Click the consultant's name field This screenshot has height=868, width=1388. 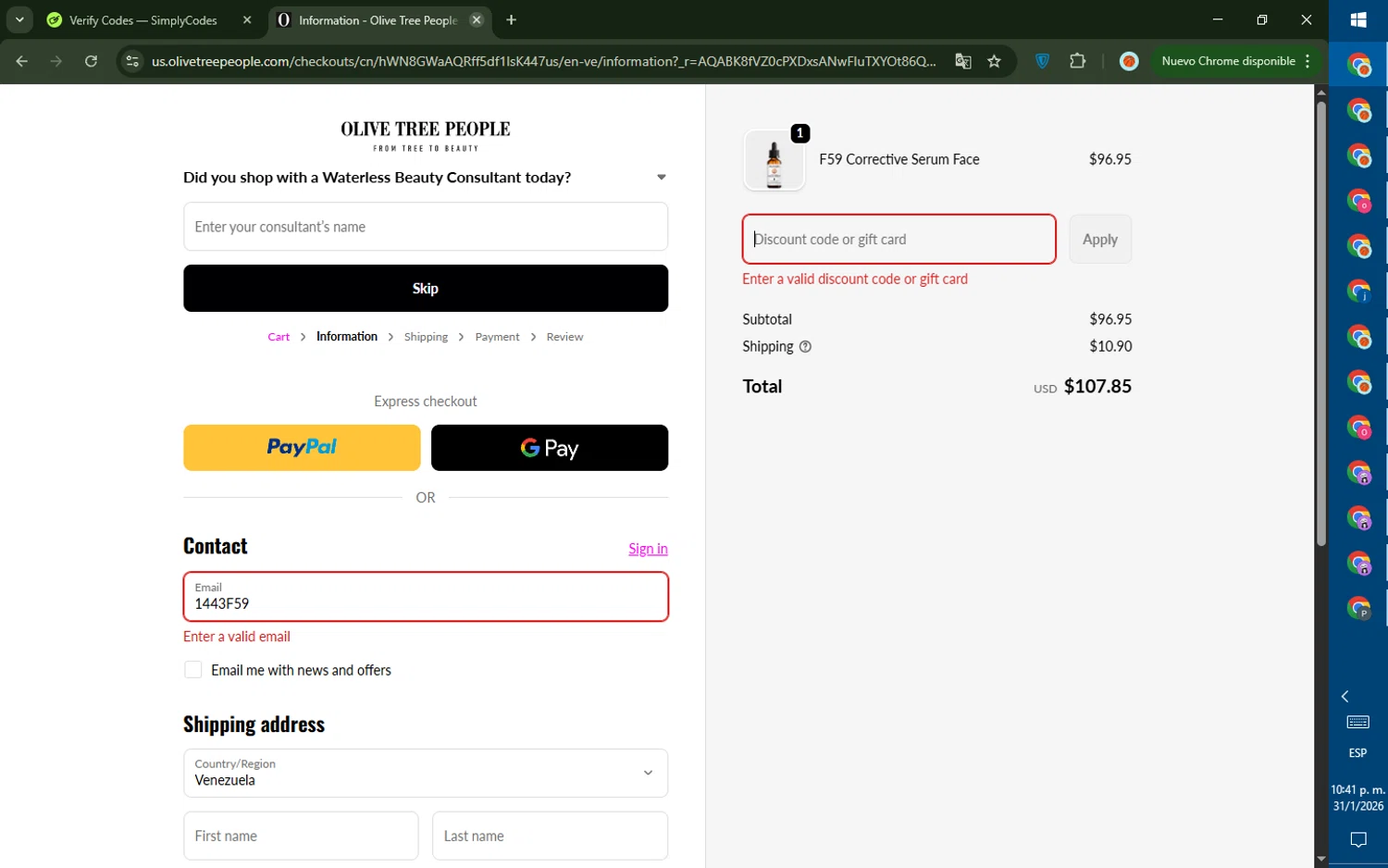click(426, 227)
